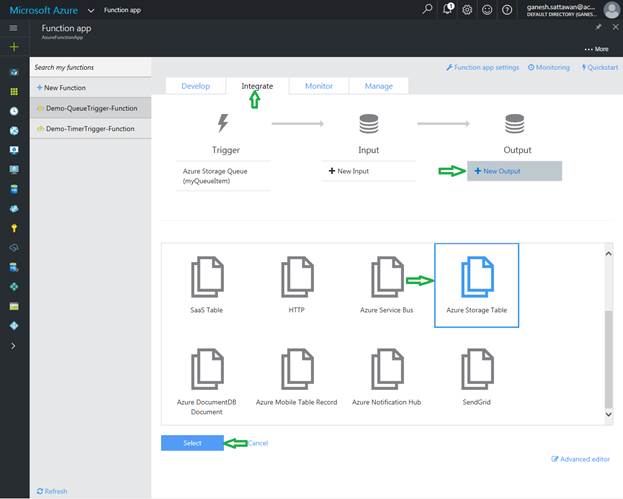Screen dimensions: 623x499
Task: Toggle the hamburger menu to collapse sidebar
Action: click(13, 29)
